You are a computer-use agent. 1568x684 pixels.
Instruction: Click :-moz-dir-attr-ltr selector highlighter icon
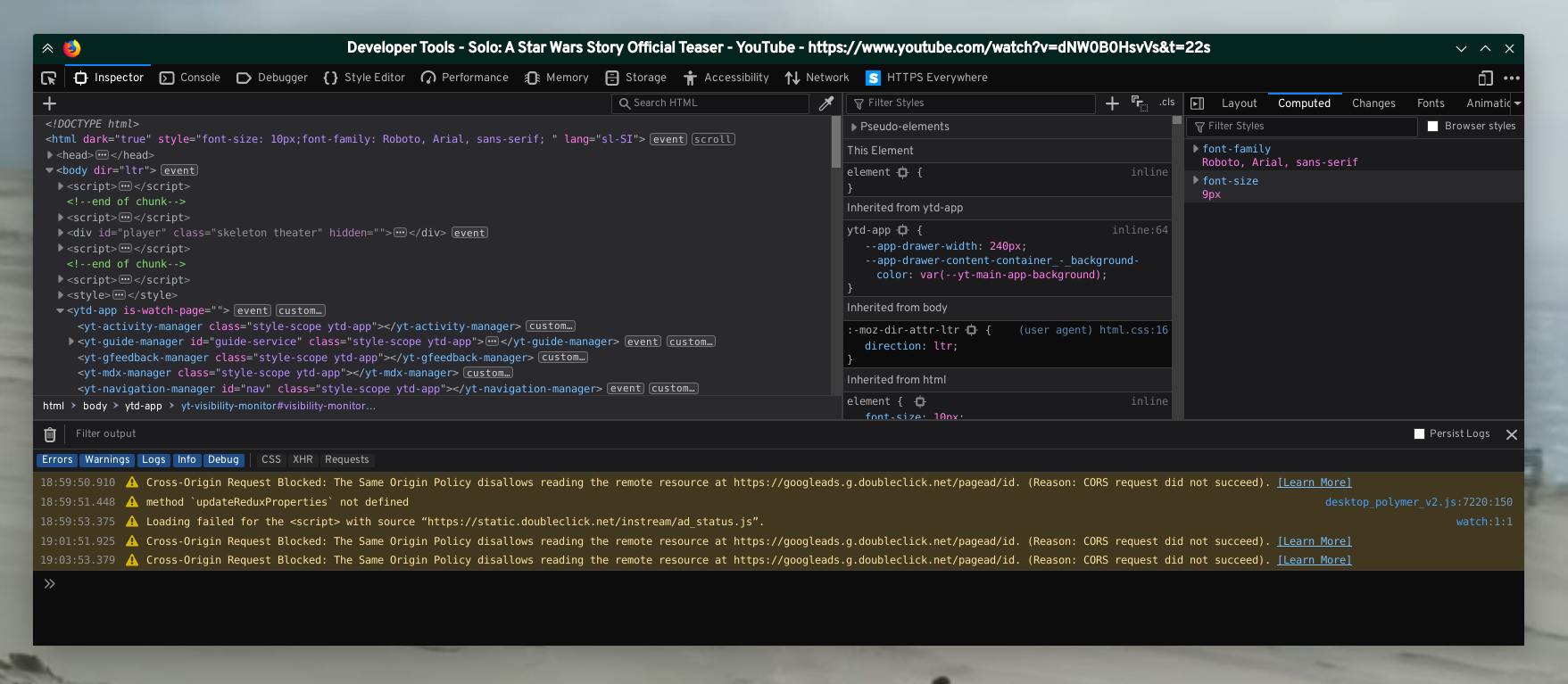(x=971, y=330)
